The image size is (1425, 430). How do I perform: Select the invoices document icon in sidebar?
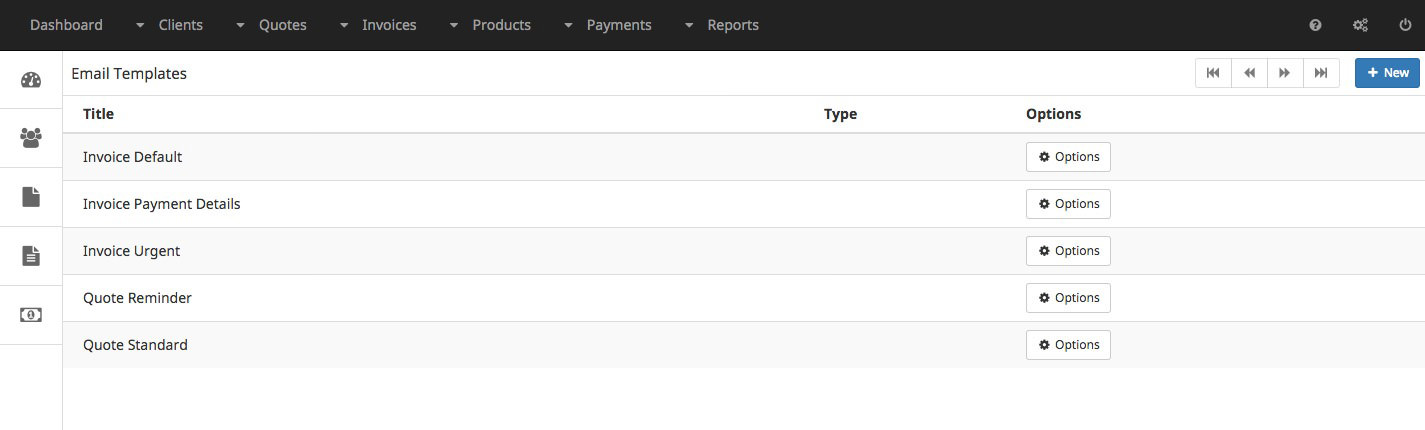[31, 256]
